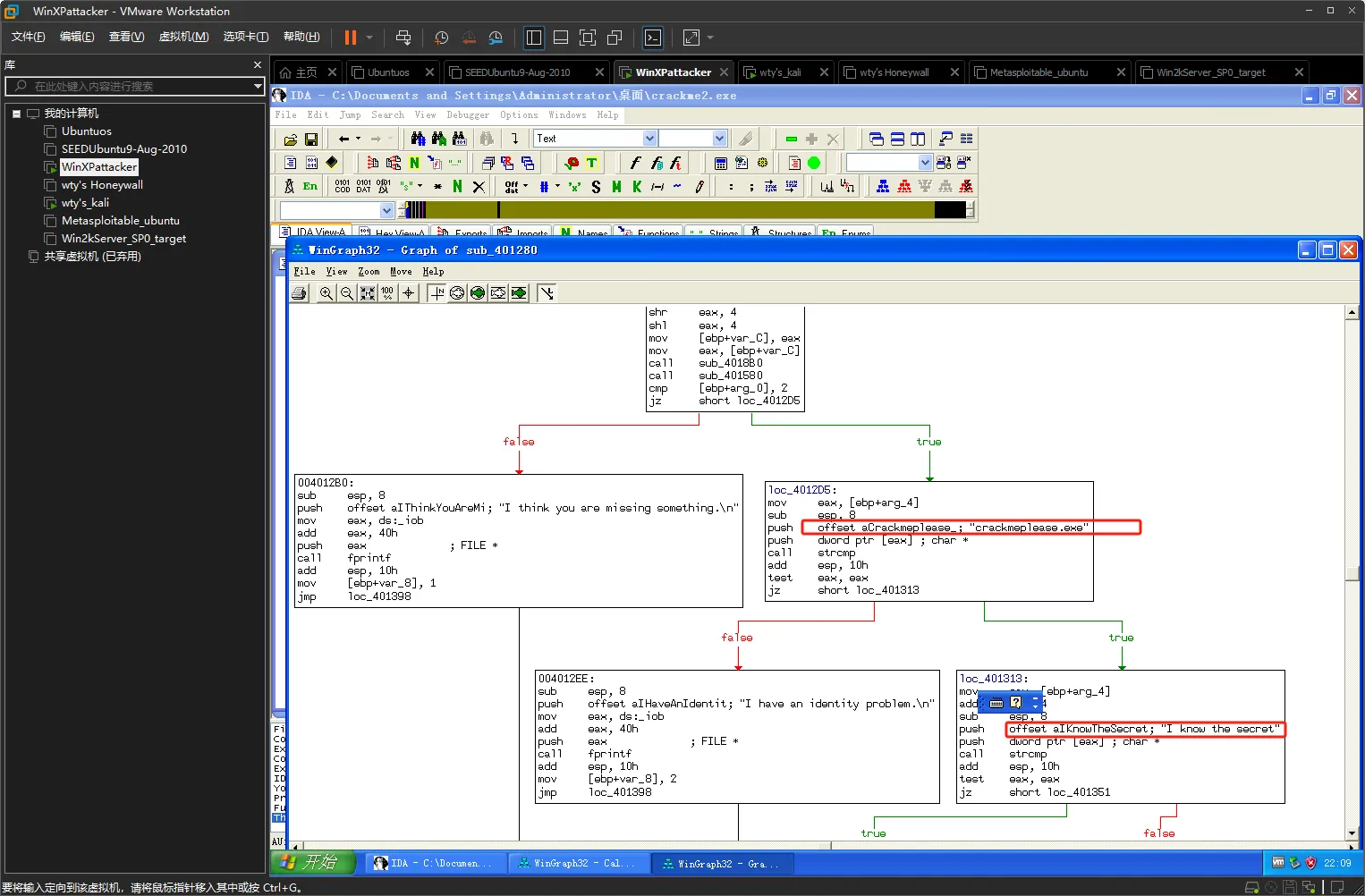Open the Zoom menu in WinGraph32
The height and width of the screenshot is (896, 1365).
tap(369, 272)
